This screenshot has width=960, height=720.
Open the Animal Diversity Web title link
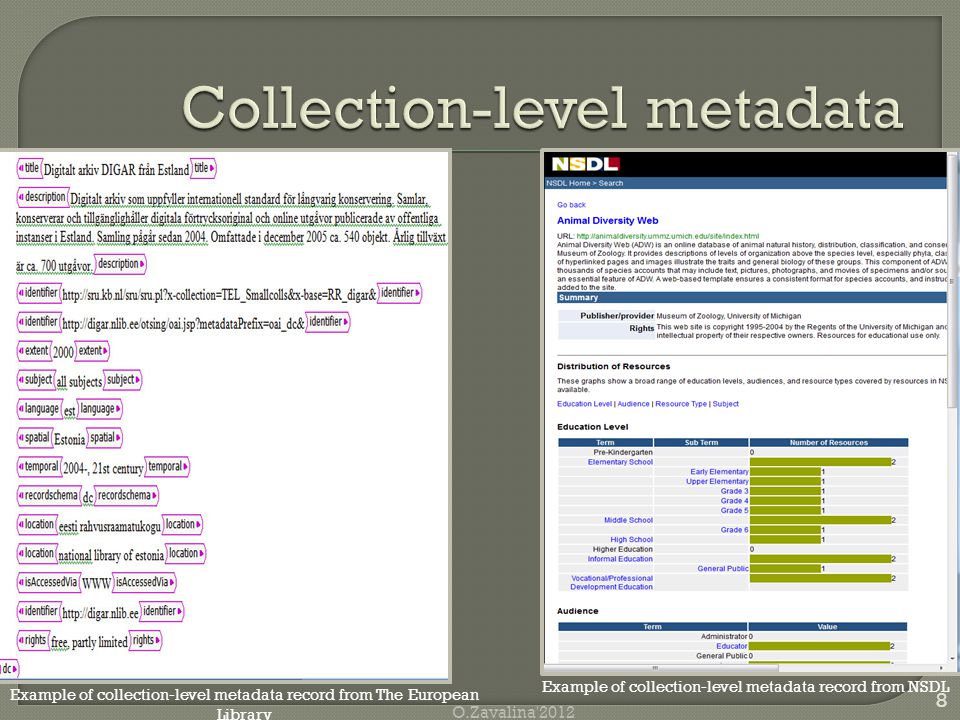pos(607,220)
